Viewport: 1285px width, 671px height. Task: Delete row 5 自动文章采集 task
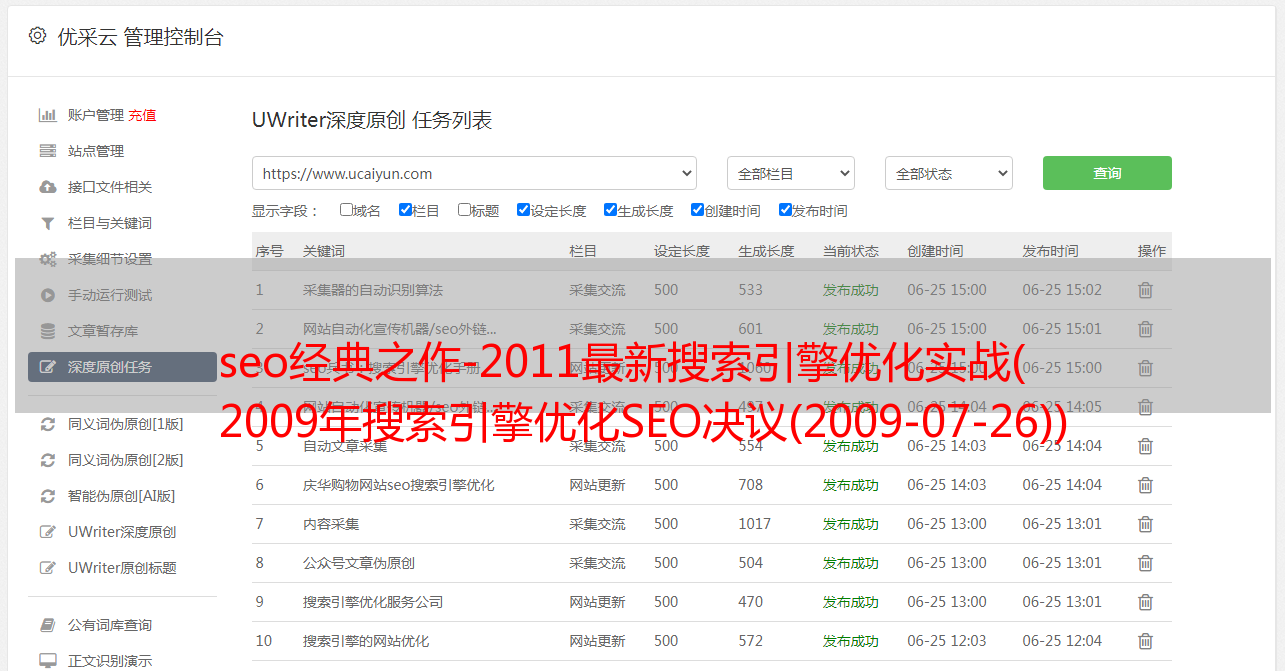[x=1146, y=446]
